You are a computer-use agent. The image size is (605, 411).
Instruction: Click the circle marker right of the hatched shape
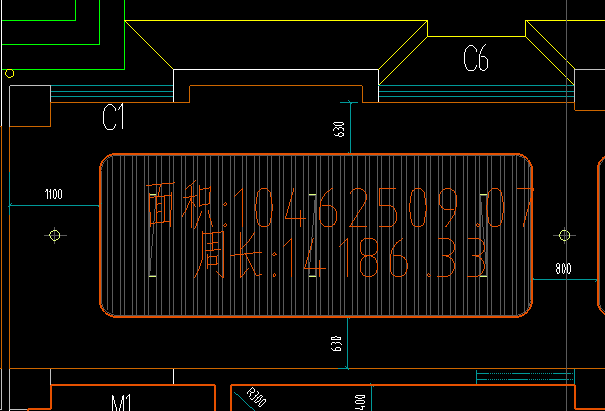(564, 235)
